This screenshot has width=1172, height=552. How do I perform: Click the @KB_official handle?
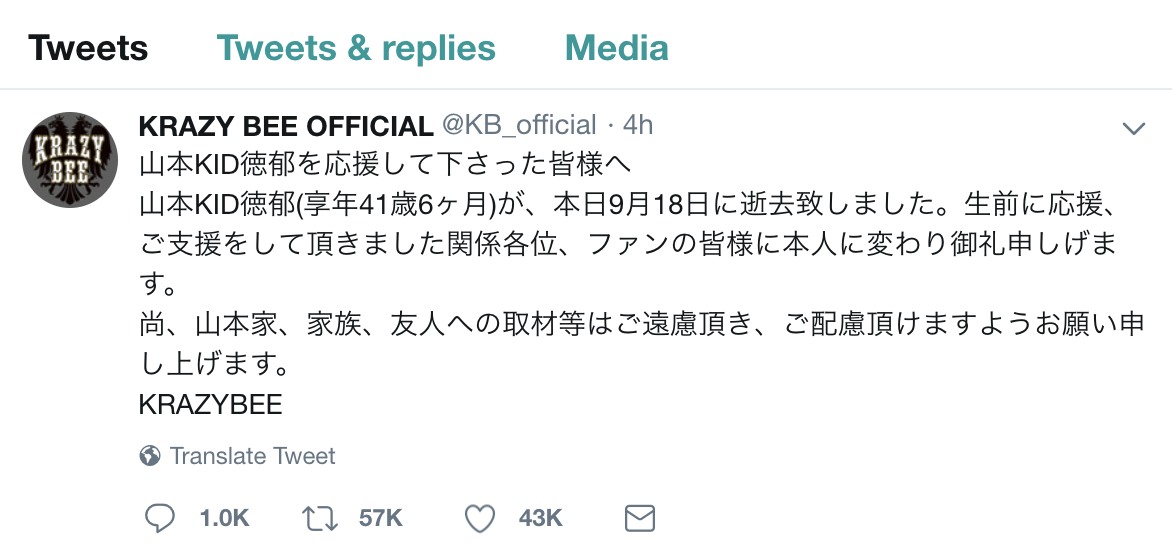coord(519,126)
